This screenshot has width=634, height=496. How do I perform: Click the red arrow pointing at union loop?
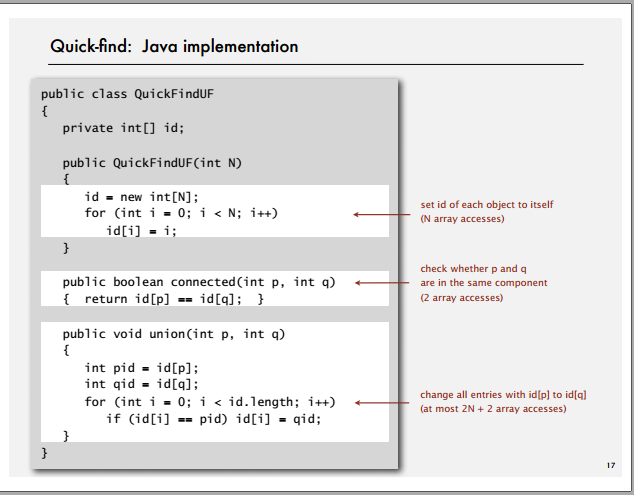point(382,403)
